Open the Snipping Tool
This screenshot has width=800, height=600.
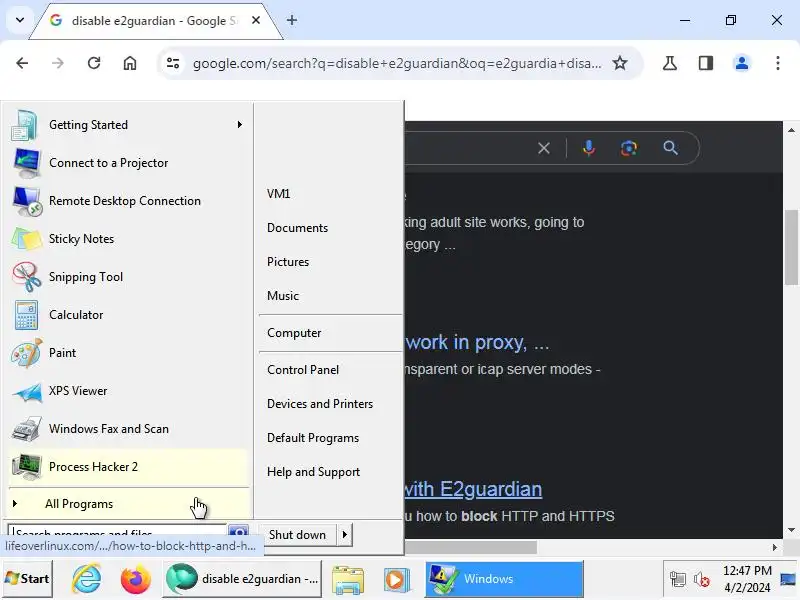[x=128, y=277]
